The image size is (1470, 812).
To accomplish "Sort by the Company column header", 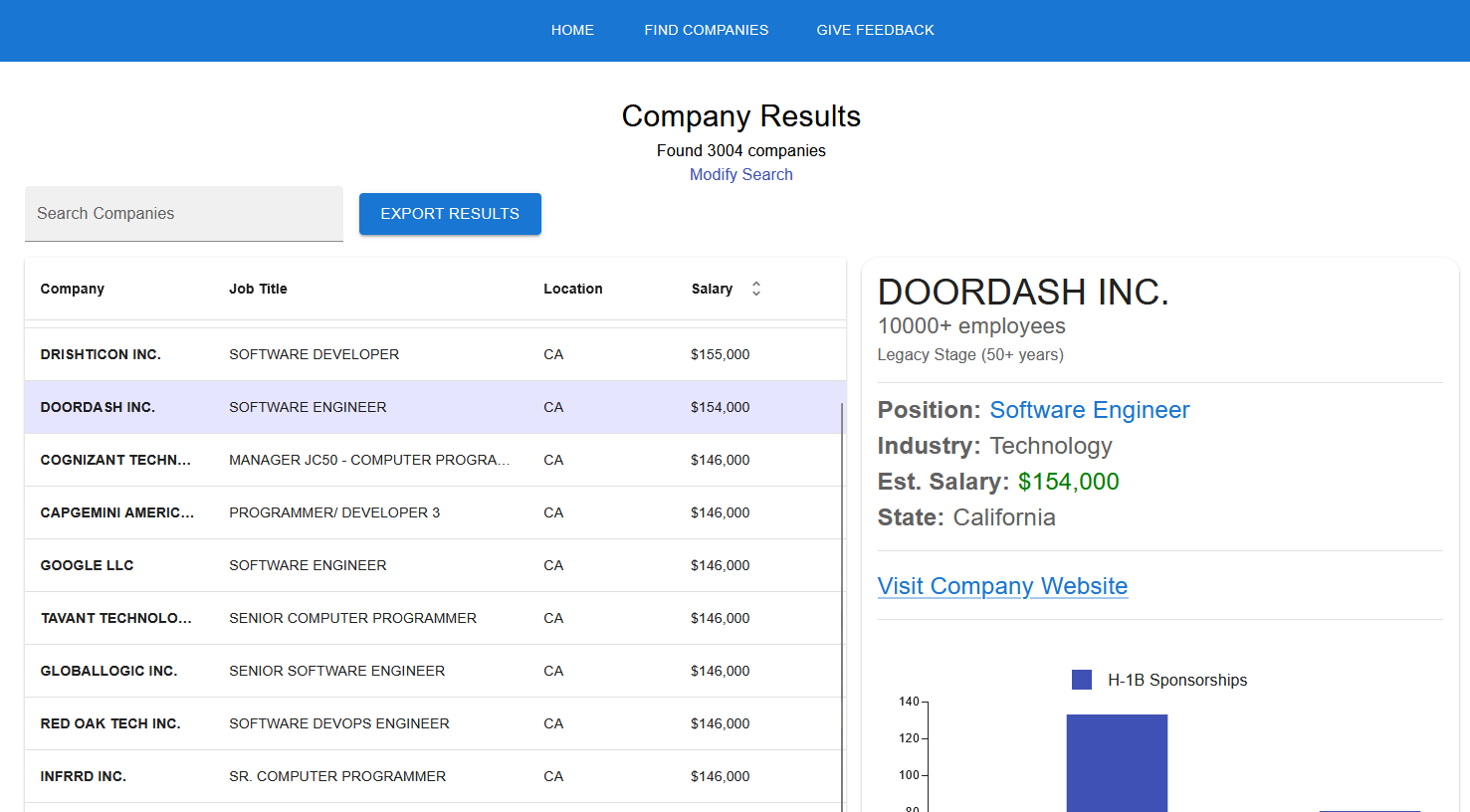I will 73,289.
